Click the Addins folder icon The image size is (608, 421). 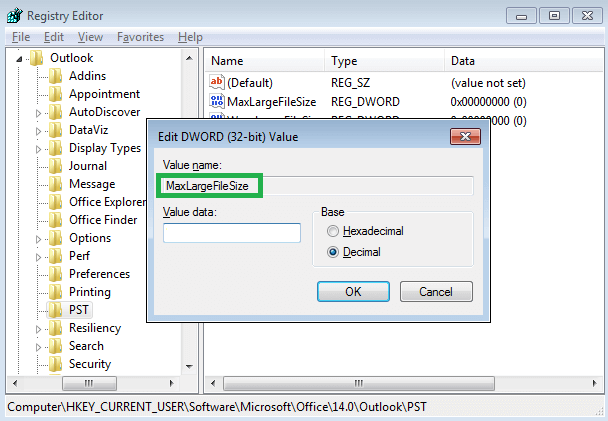[x=55, y=76]
